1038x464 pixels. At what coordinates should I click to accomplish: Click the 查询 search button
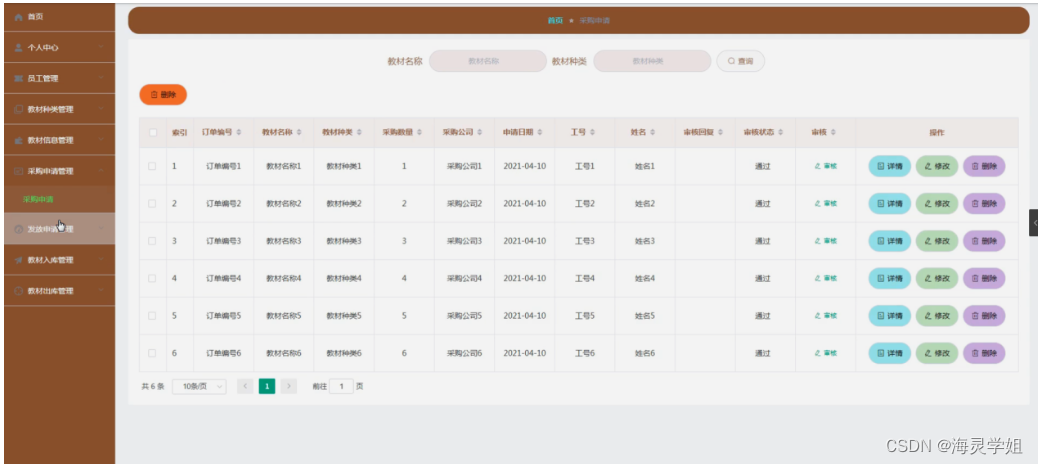coord(740,61)
